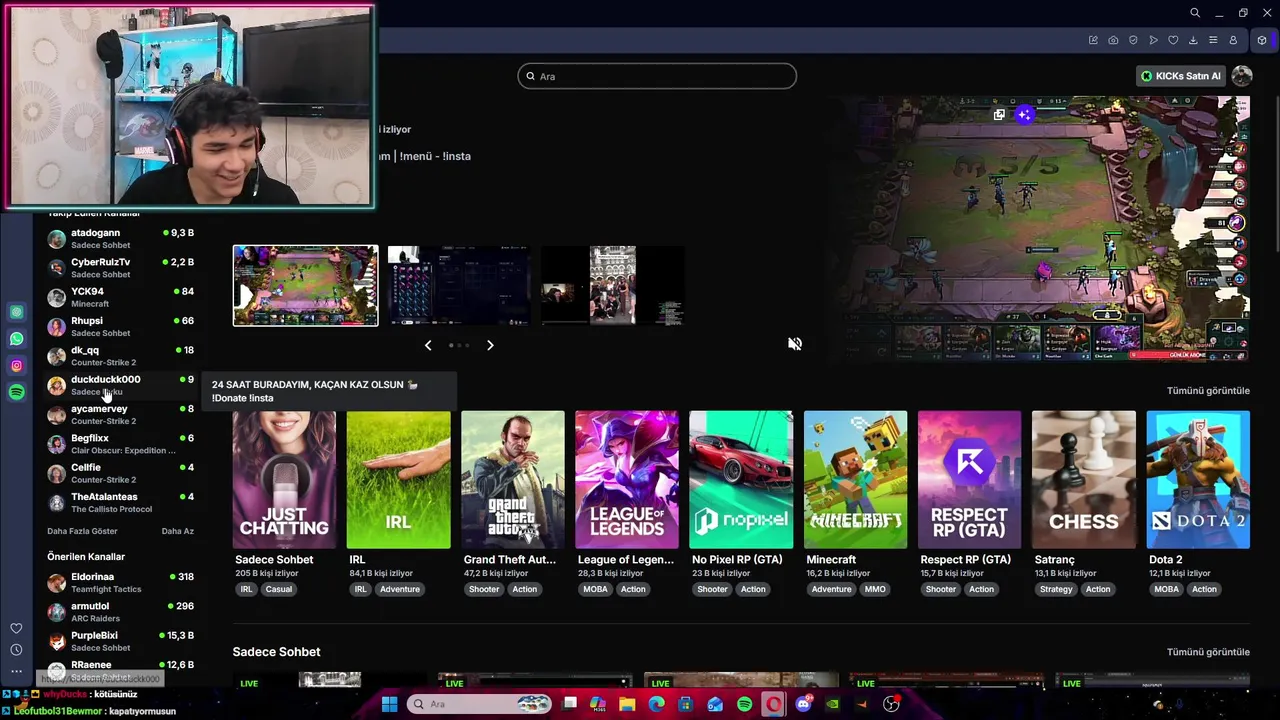Select the third featured stream thumbnail
This screenshot has width=1280, height=720.
click(x=612, y=286)
